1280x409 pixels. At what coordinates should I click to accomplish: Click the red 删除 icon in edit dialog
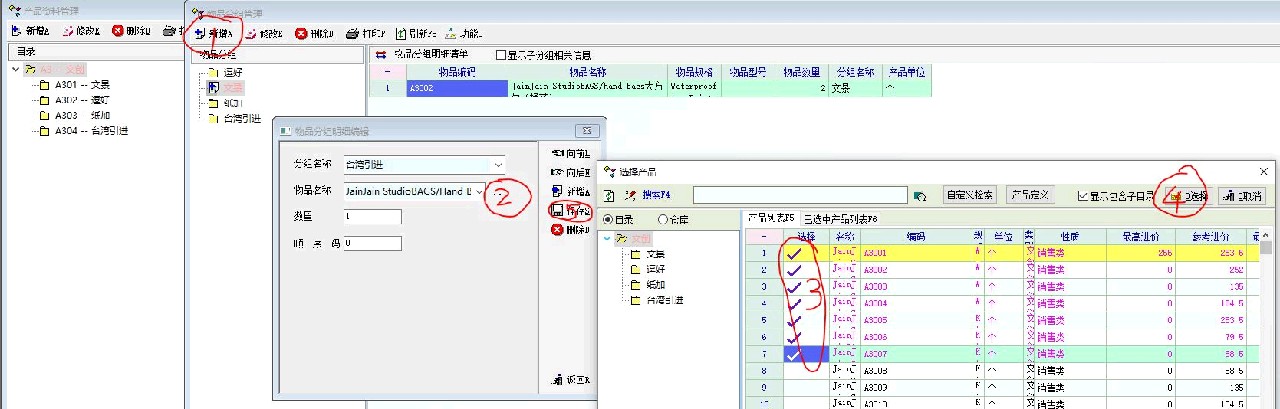point(557,230)
